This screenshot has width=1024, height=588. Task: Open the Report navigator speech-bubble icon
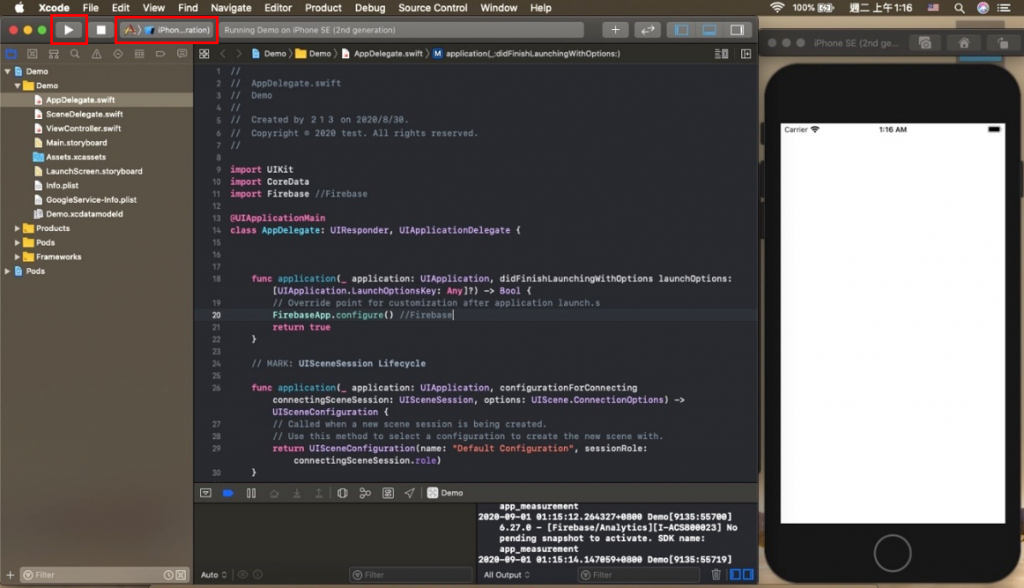(182, 54)
